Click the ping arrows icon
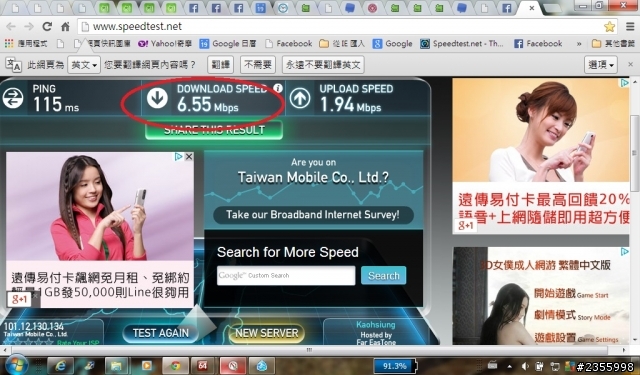Image resolution: width=640 pixels, height=375 pixels. pyautogui.click(x=13, y=98)
